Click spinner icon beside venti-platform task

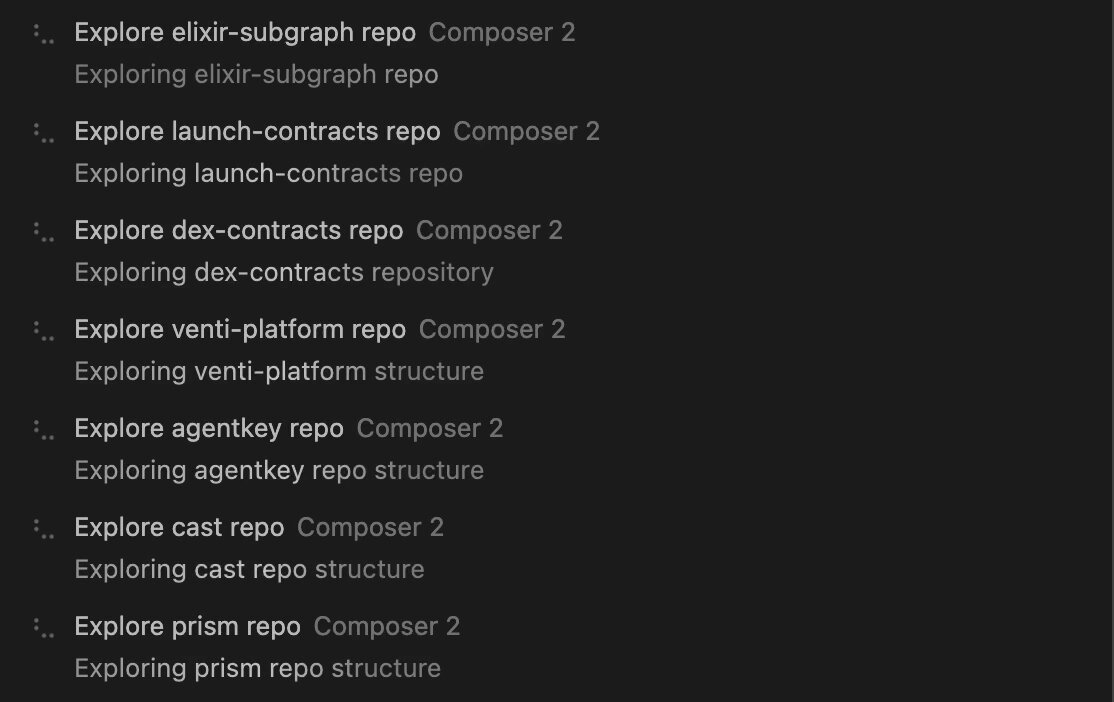pos(44,331)
